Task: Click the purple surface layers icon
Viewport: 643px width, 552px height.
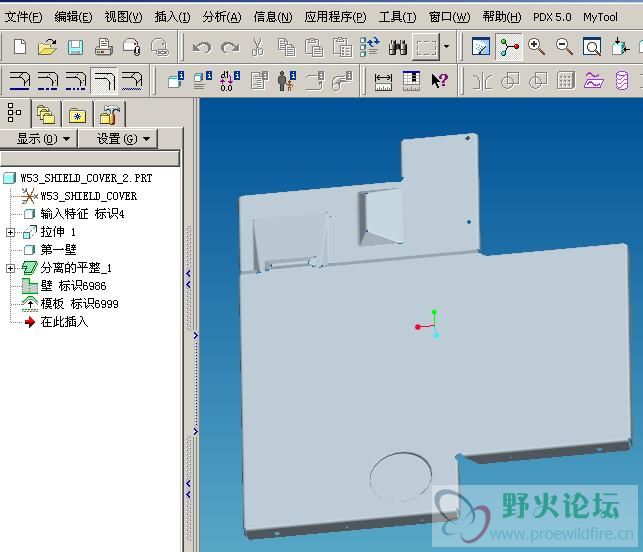Action: point(594,80)
